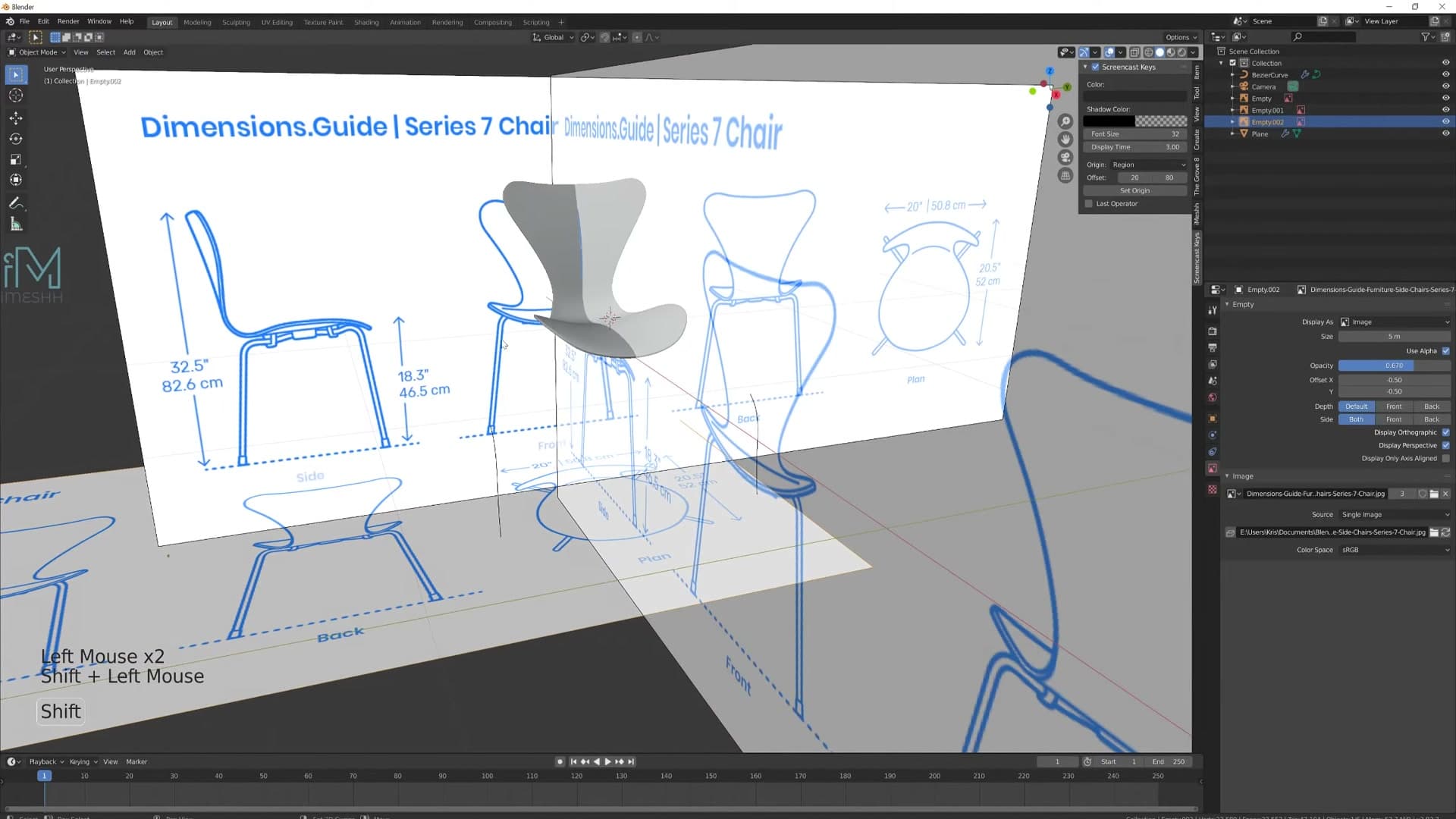Open the World properties tab icon

[x=1212, y=398]
